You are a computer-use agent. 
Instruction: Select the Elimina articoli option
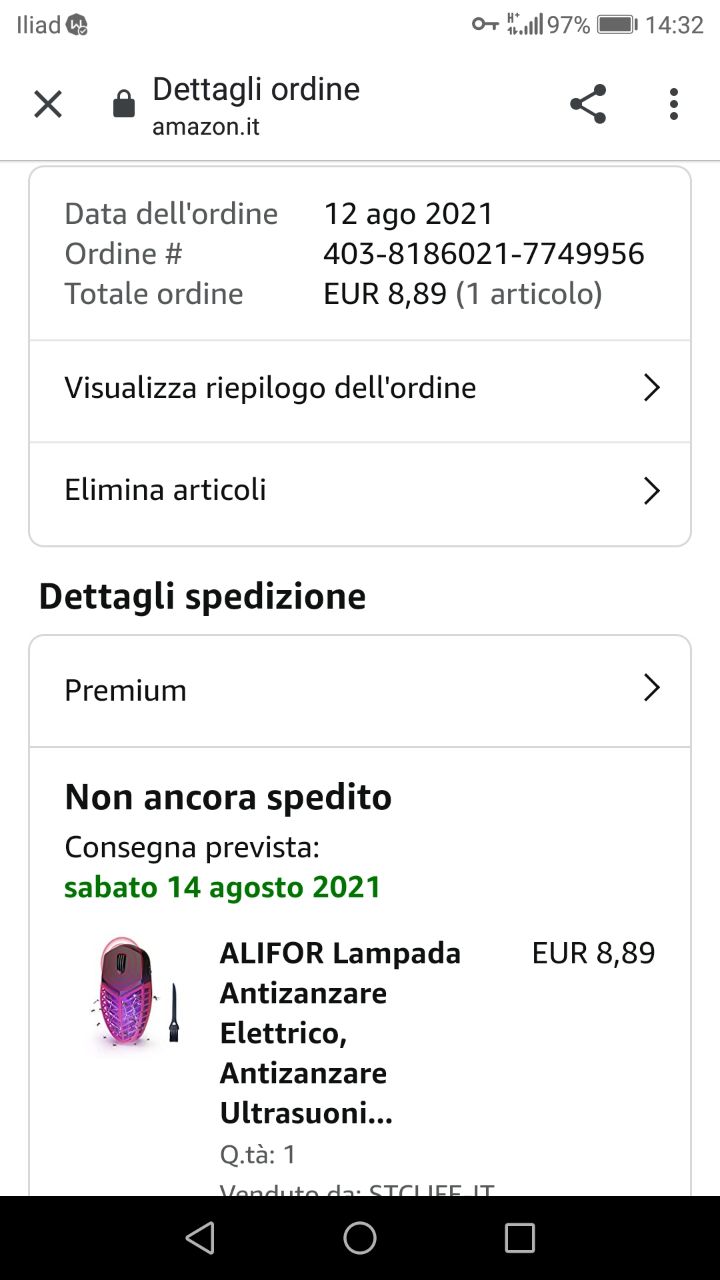166,490
